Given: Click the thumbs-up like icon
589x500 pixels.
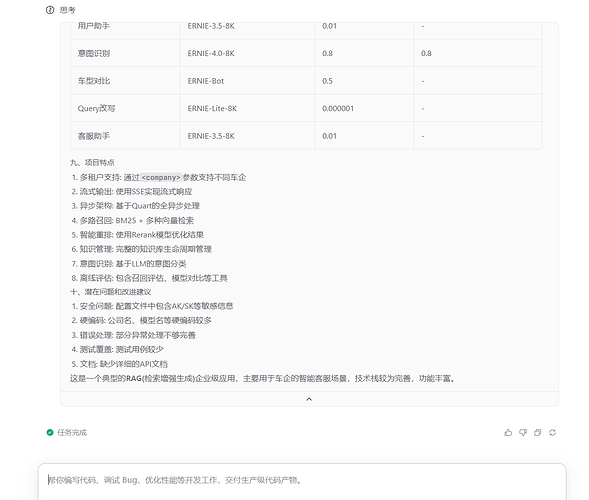Looking at the screenshot, I should [x=508, y=432].
